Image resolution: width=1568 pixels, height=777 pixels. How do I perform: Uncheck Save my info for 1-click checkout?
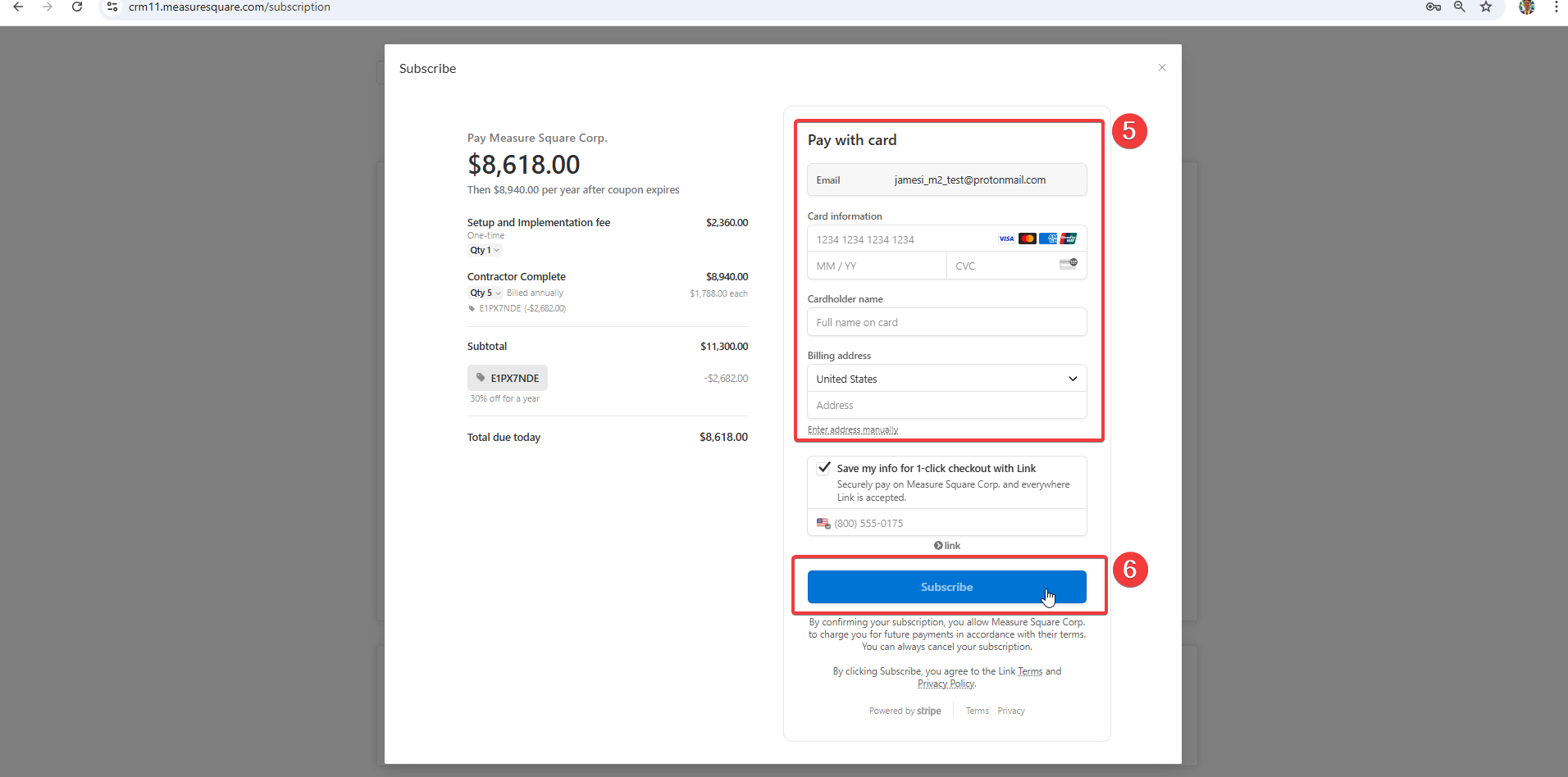(824, 468)
